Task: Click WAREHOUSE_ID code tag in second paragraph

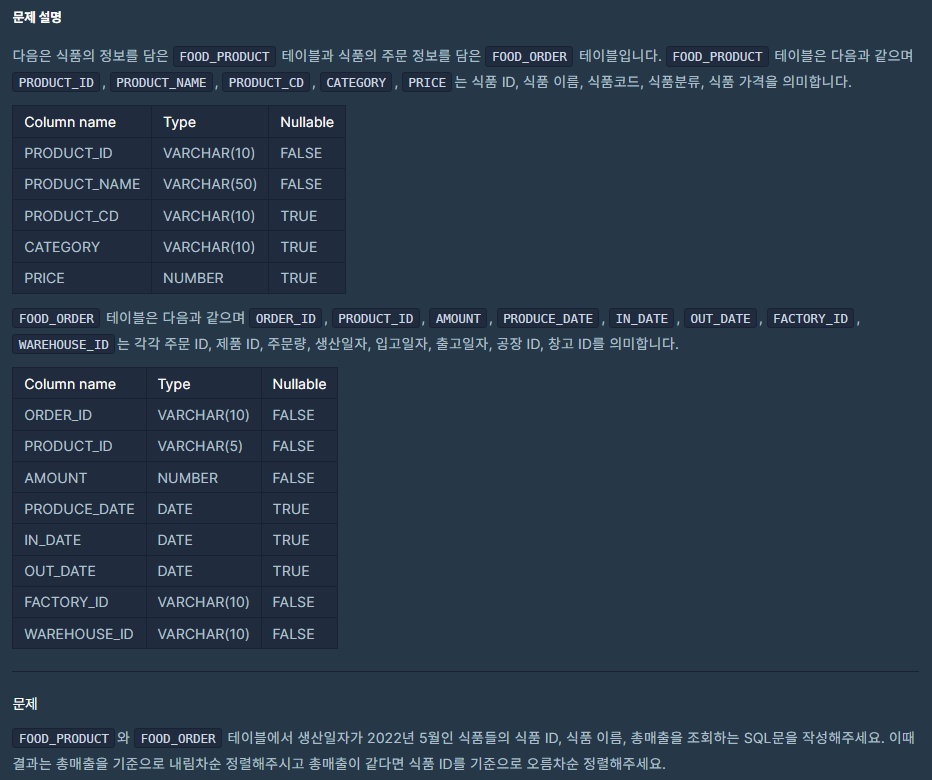Action: (x=63, y=345)
